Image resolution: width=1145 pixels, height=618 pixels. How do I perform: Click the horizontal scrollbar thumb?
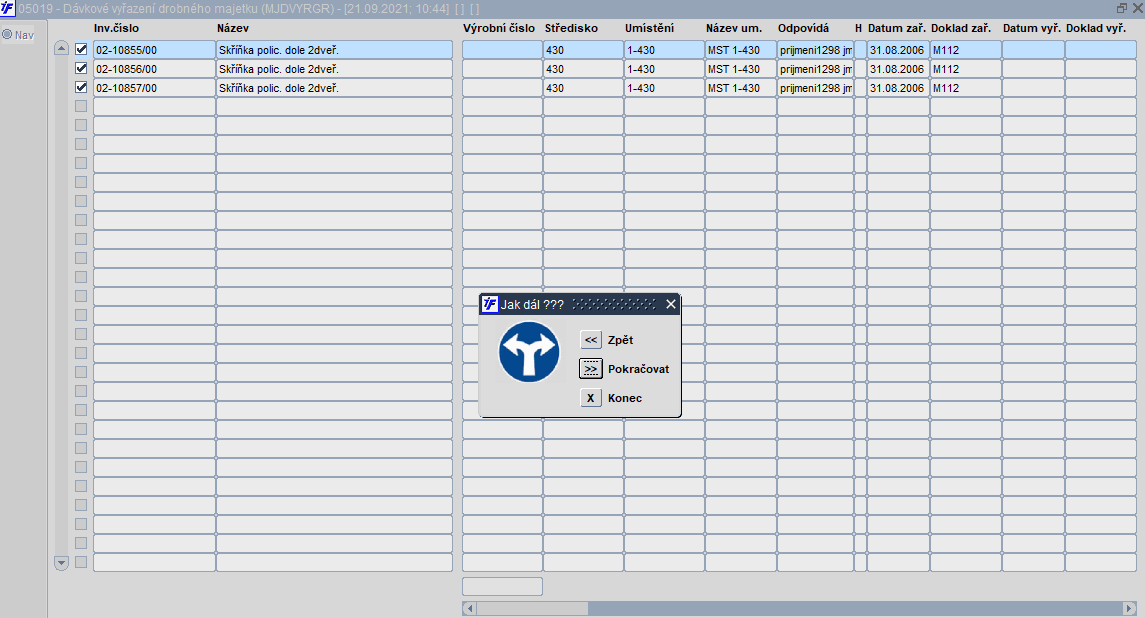tap(532, 609)
